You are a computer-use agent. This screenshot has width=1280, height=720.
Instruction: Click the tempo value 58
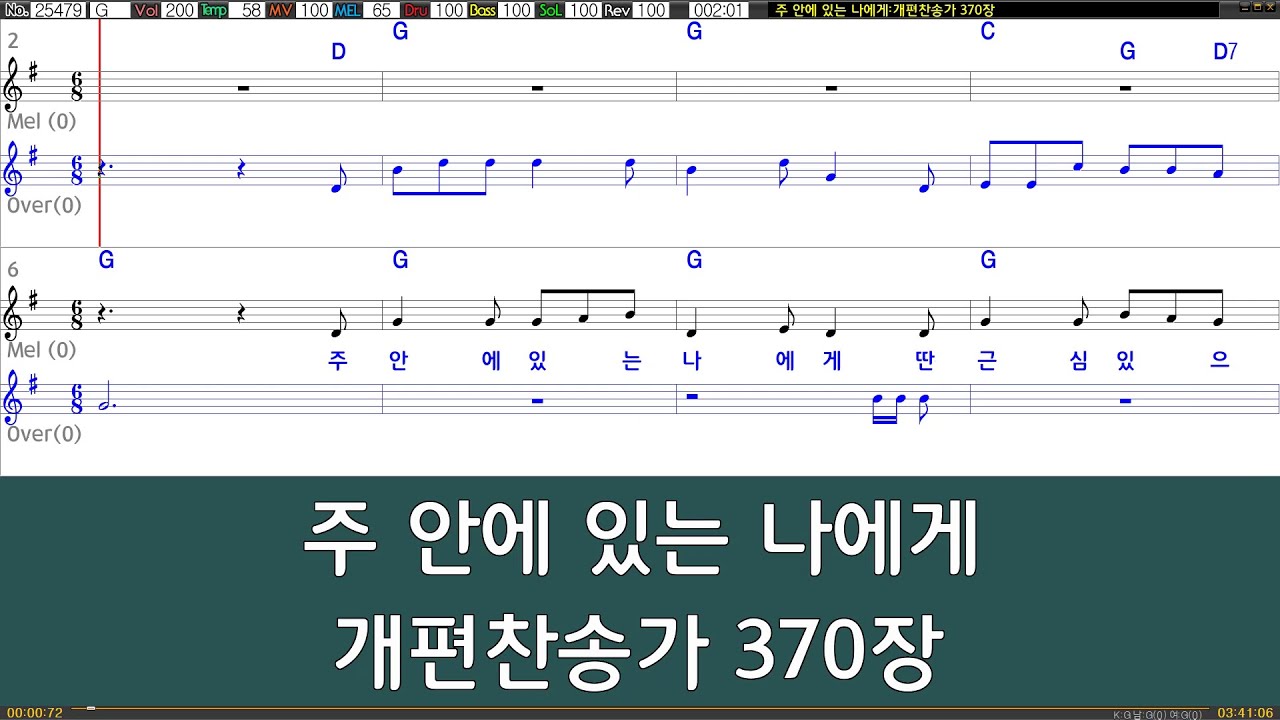pos(248,10)
